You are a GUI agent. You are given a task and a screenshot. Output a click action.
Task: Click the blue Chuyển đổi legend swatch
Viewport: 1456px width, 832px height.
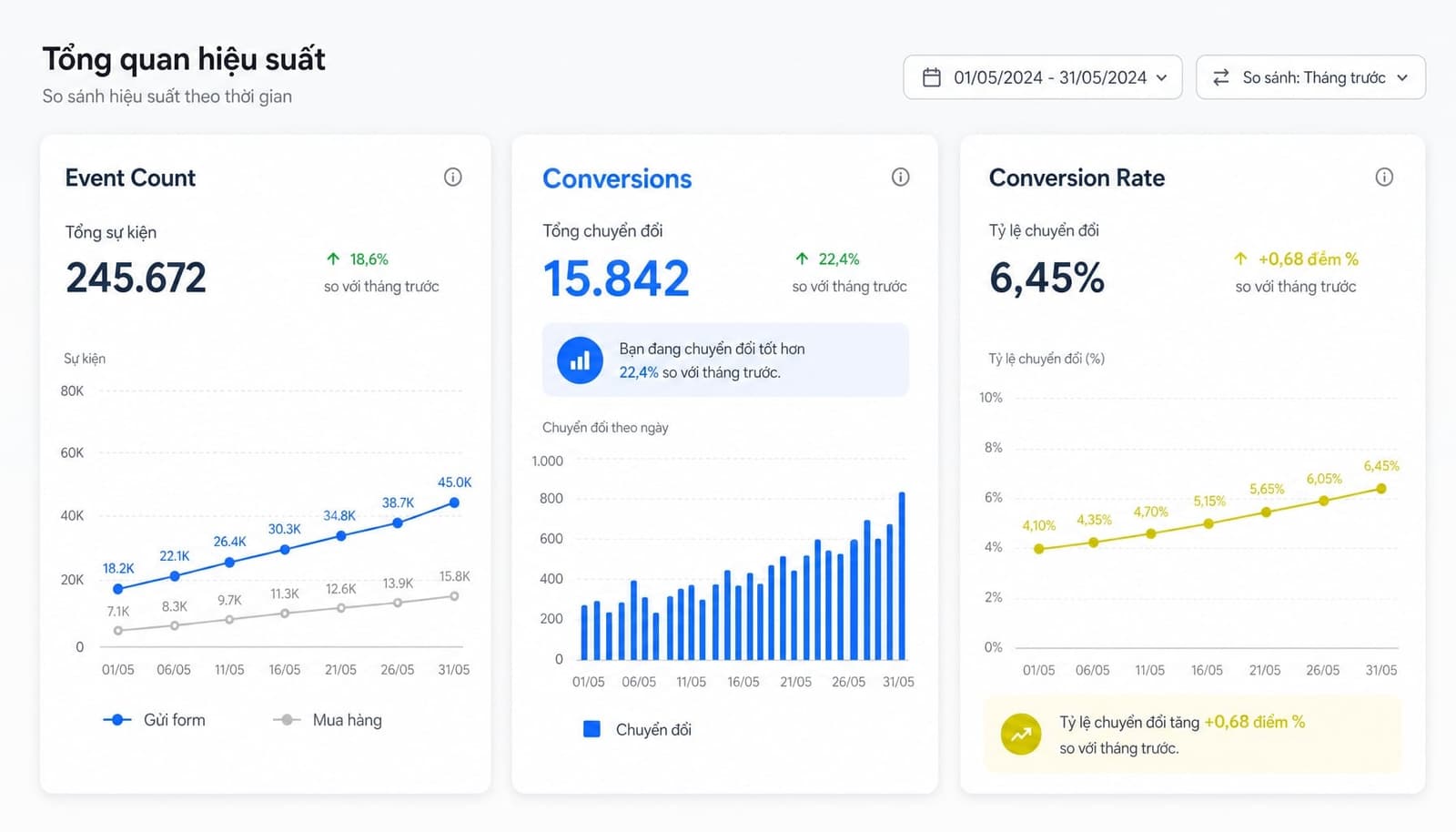tap(591, 729)
